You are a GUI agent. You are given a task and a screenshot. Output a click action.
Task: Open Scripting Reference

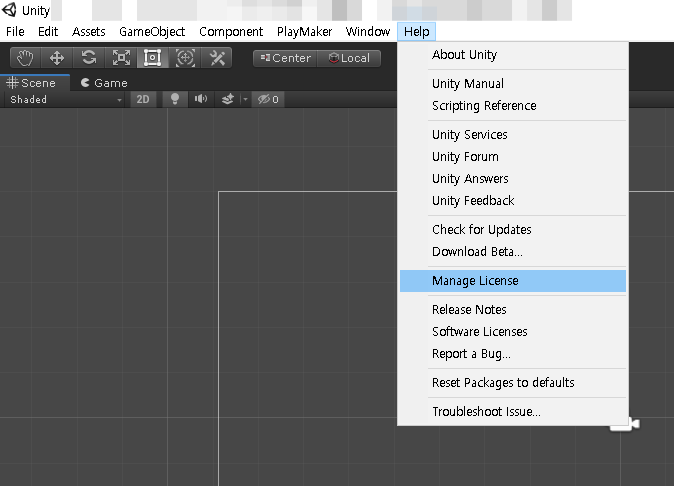513,106
